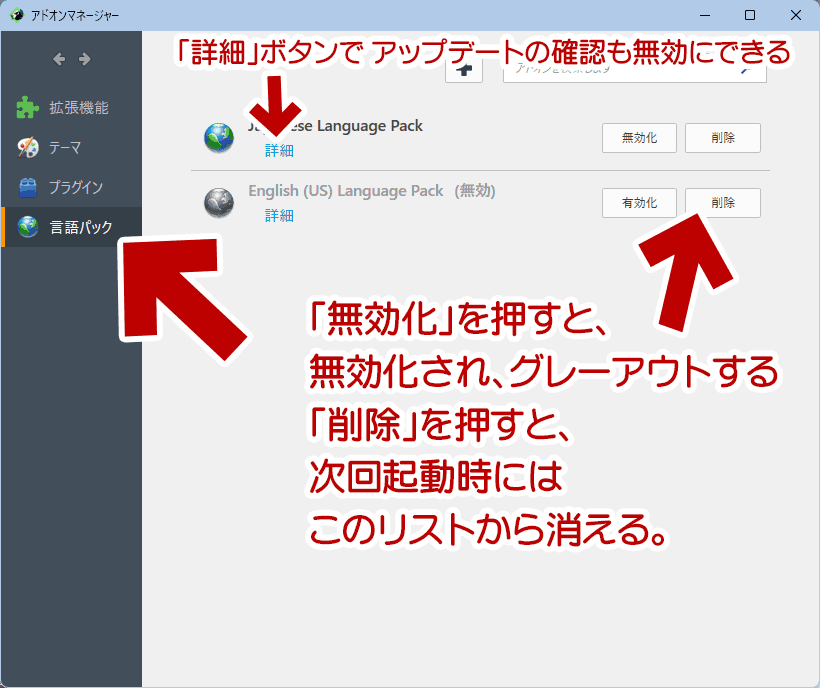820x688 pixels.
Task: Click the forward arrow in the sidebar
Action: tap(85, 59)
